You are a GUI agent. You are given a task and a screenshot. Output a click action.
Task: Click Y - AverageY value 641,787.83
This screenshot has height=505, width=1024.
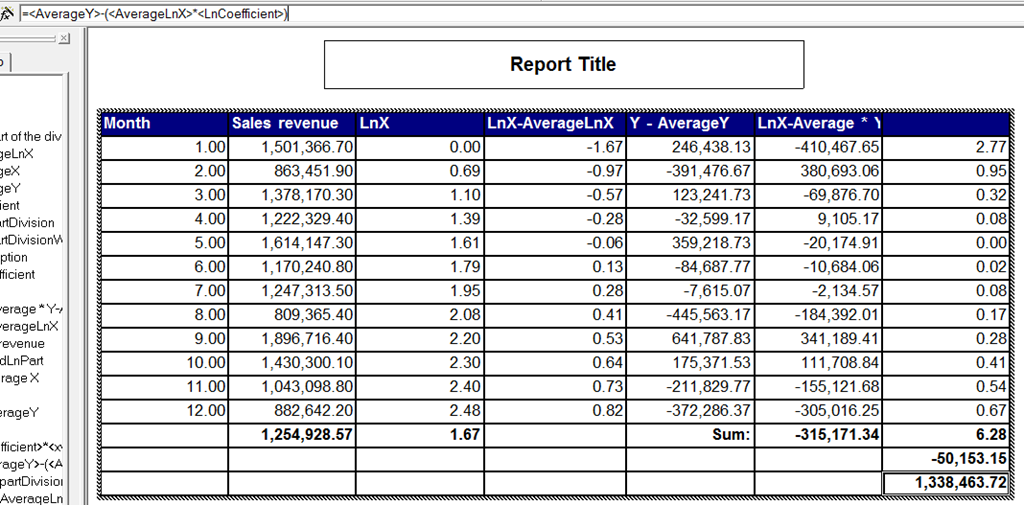coord(690,338)
